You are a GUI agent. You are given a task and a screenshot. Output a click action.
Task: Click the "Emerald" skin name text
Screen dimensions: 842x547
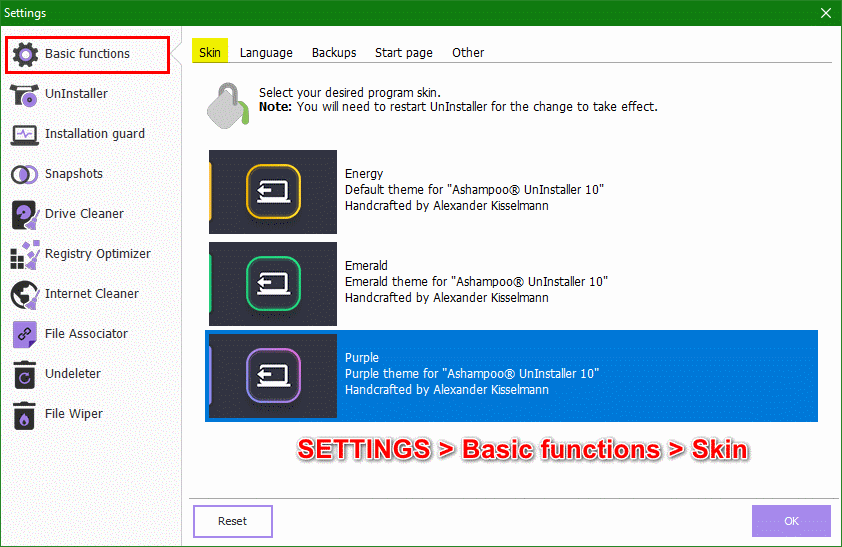pos(366,265)
